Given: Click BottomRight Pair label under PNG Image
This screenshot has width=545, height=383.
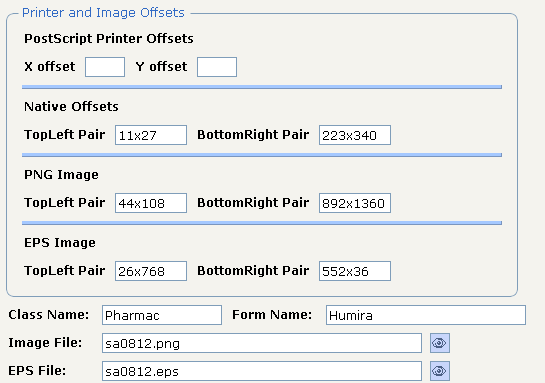Looking at the screenshot, I should coord(253,203).
